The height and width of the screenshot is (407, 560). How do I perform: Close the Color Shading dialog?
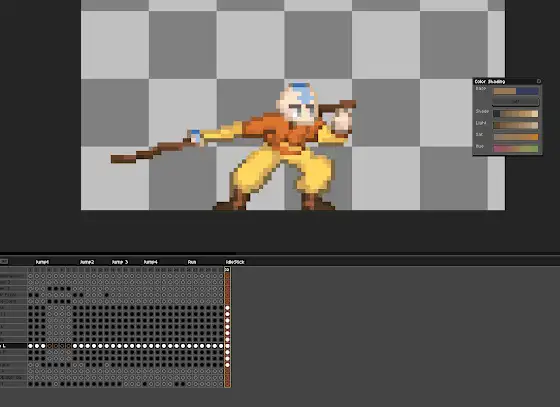[x=539, y=81]
